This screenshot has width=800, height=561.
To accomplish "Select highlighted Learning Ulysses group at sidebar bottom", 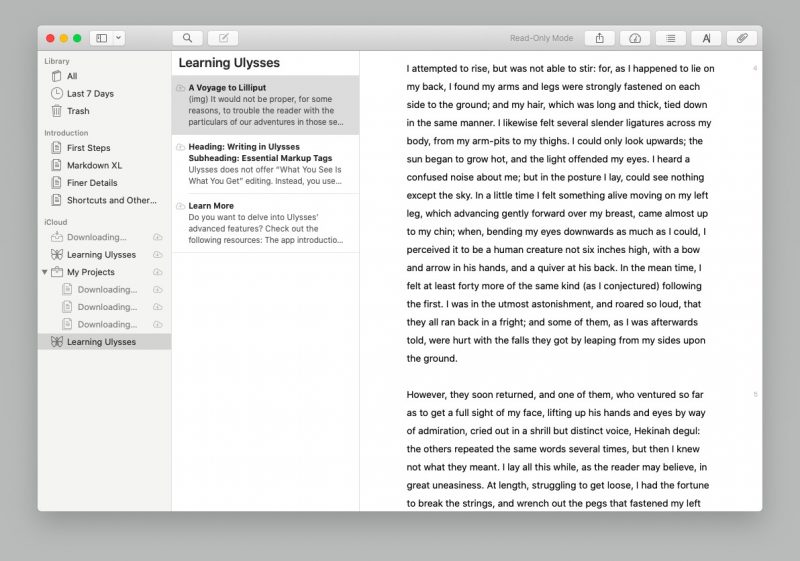I will (105, 342).
